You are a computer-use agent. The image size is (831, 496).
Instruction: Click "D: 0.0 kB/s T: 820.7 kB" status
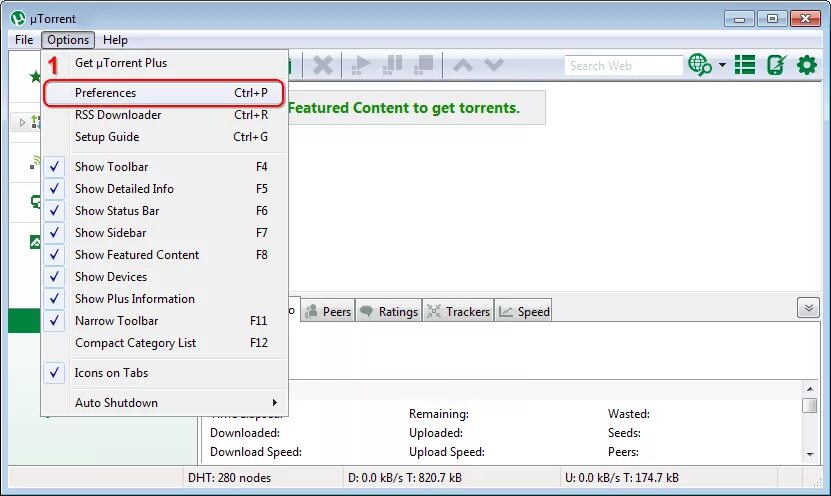405,478
